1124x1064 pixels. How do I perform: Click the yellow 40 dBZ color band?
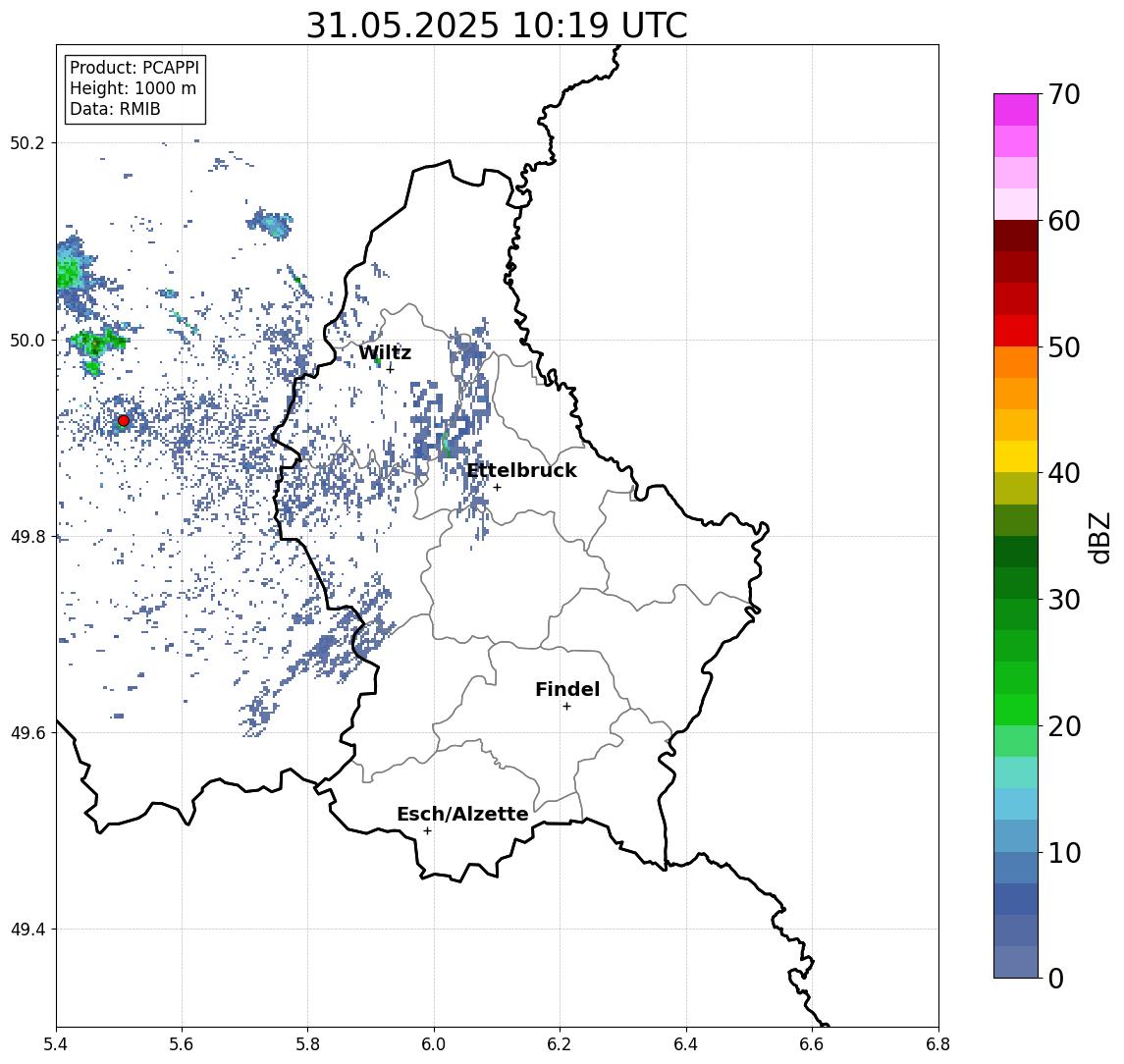[x=1016, y=456]
